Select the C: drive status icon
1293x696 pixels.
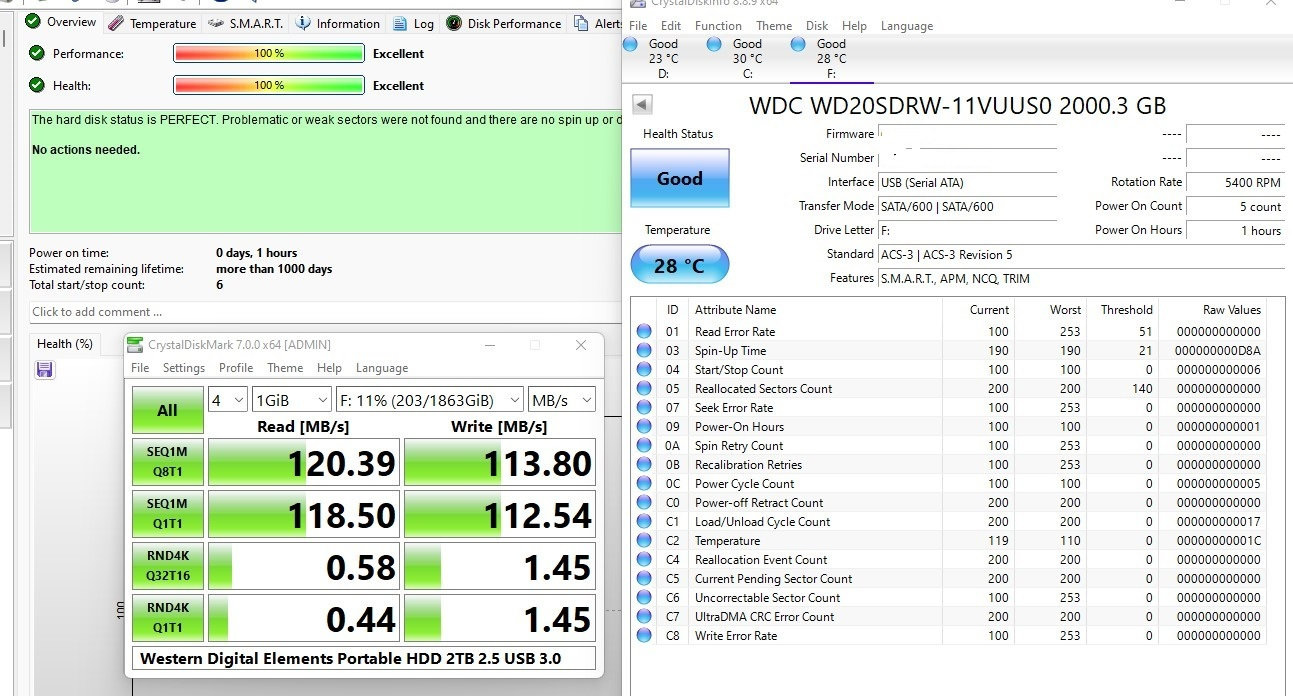point(714,45)
